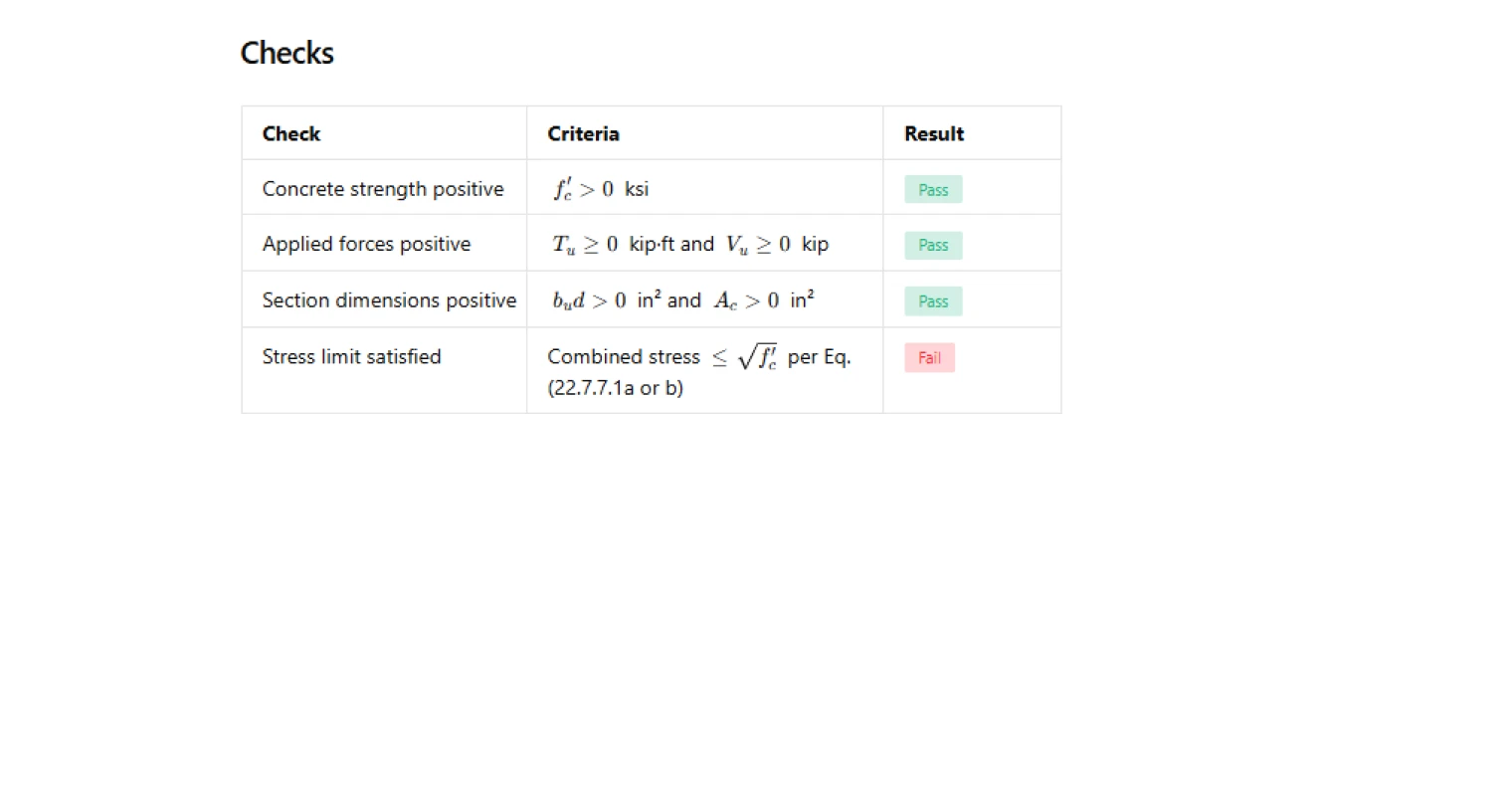The width and height of the screenshot is (1512, 794).
Task: Click the bud > 0 in² expression
Action: (607, 300)
